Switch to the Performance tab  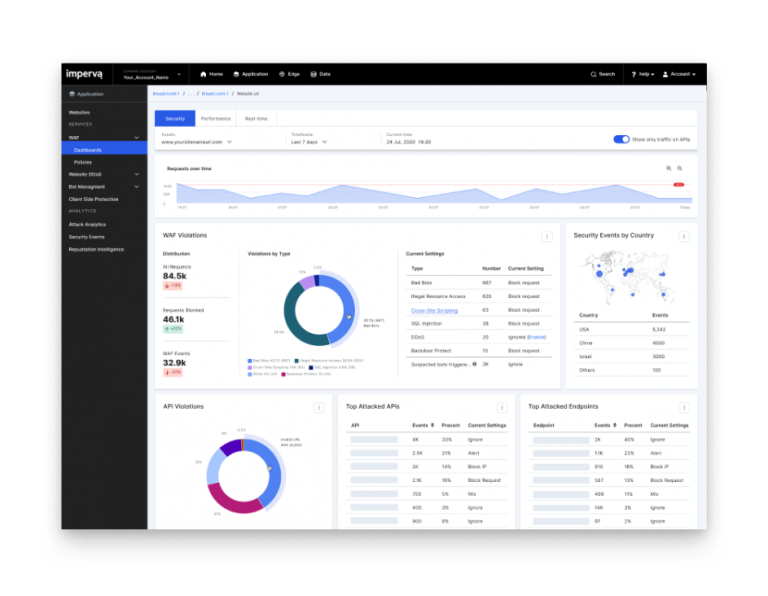[215, 118]
